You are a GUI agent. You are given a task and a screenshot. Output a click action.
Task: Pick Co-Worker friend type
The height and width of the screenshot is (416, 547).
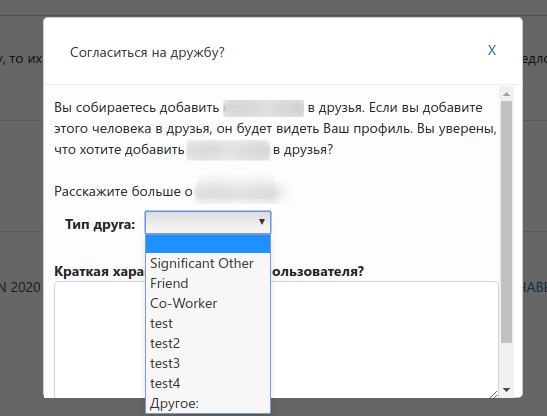(208, 303)
